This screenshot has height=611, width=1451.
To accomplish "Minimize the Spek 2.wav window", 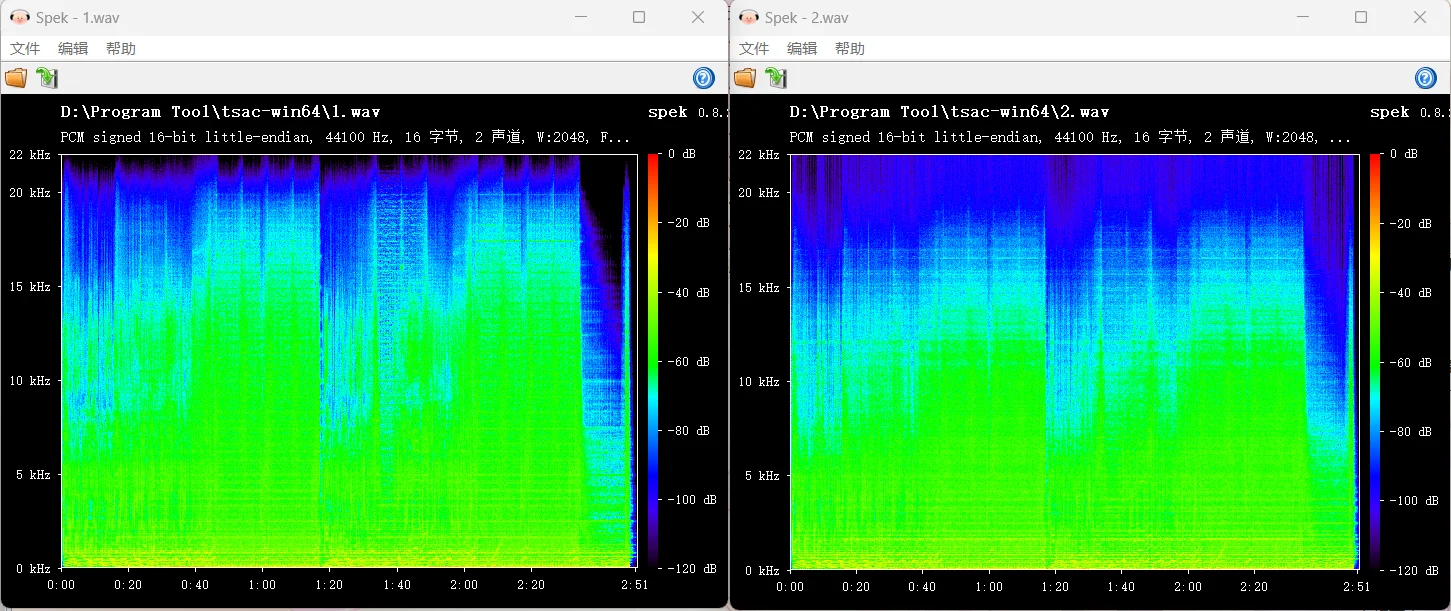I will [x=1303, y=17].
